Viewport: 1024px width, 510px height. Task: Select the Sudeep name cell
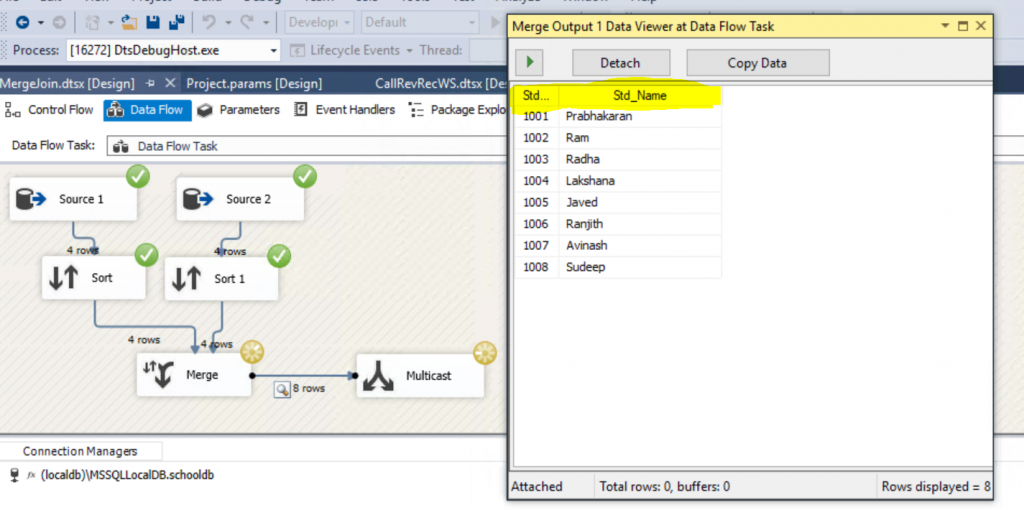(x=640, y=267)
